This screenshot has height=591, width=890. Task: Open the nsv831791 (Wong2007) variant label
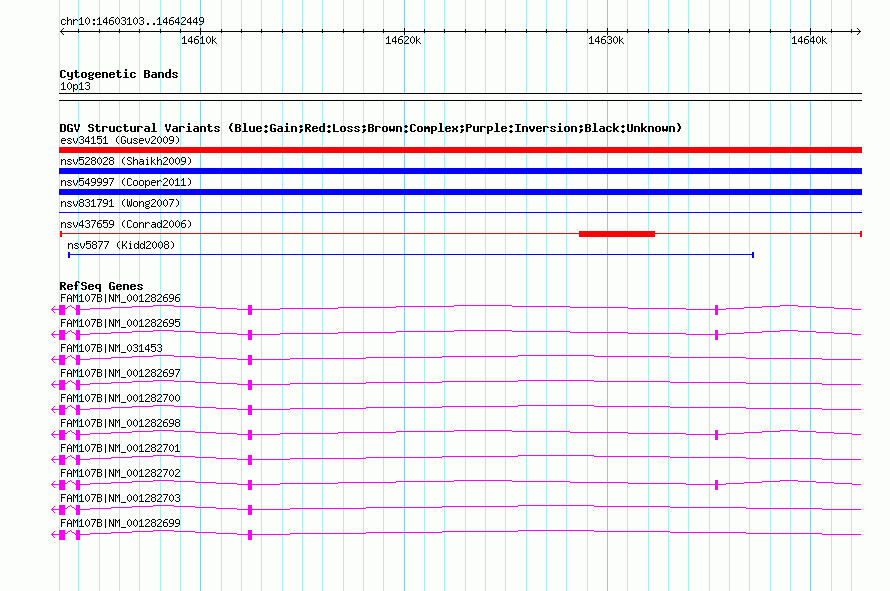coord(120,203)
